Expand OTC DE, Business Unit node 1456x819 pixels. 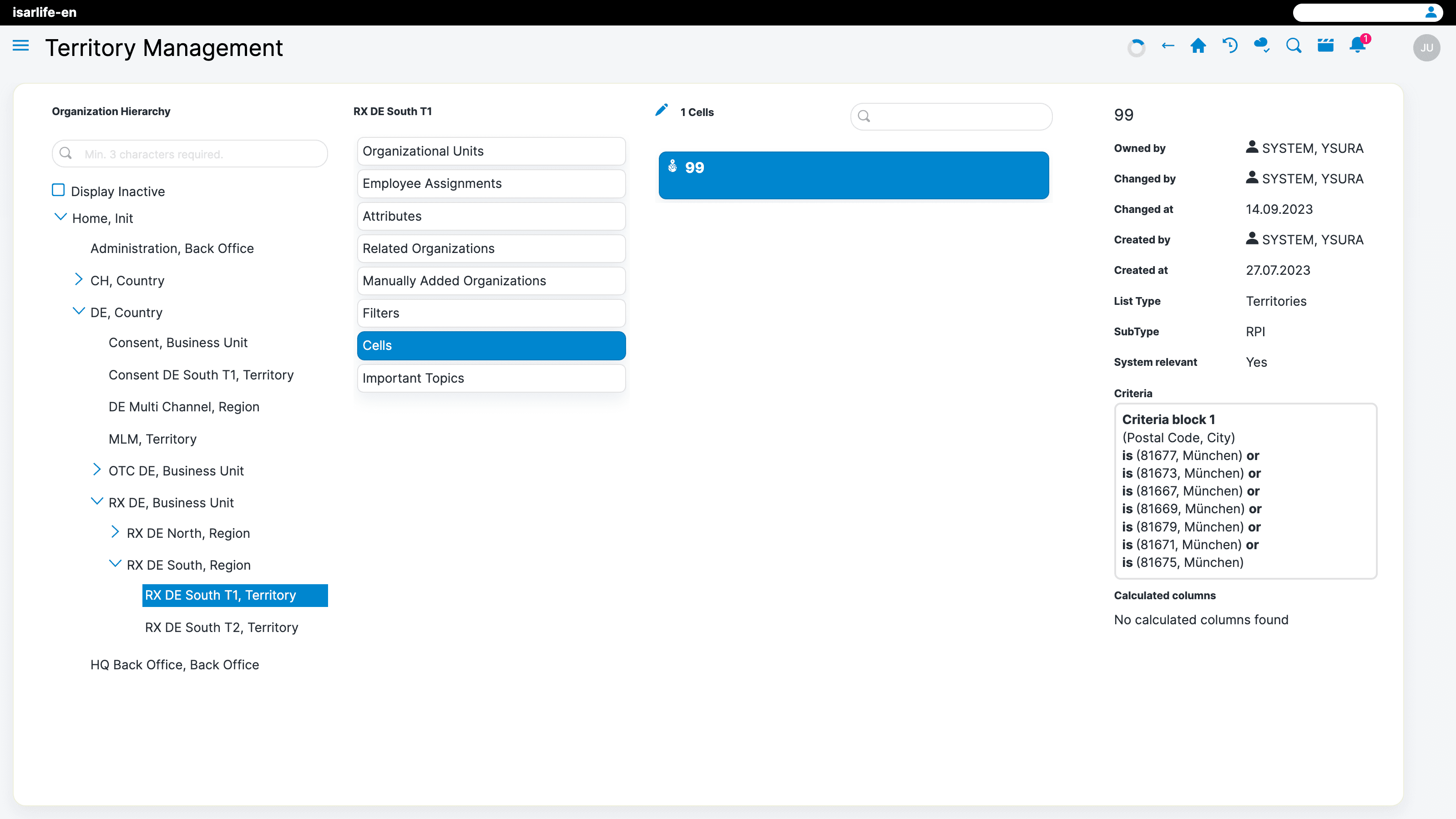[x=96, y=470]
